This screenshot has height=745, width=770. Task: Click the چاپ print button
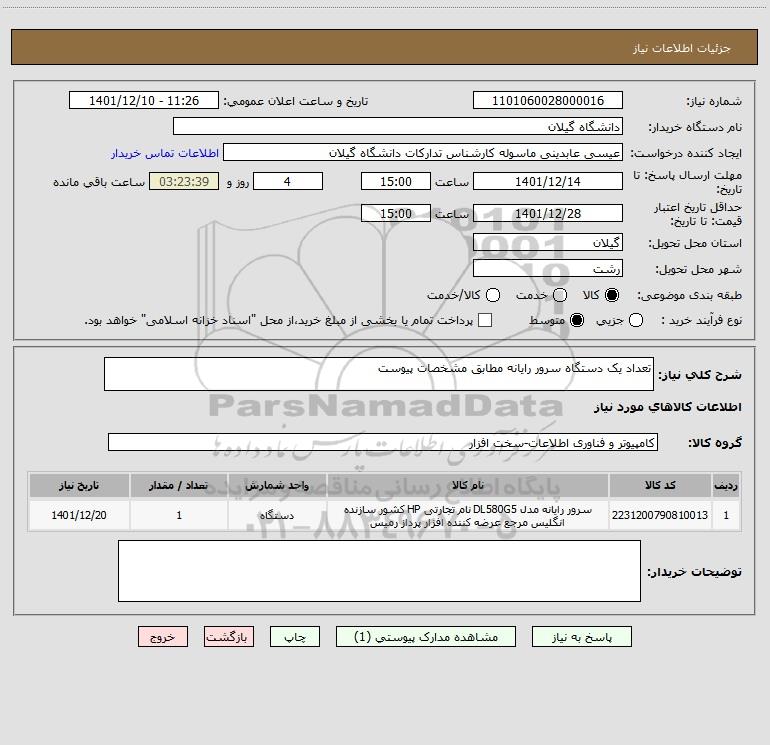click(x=295, y=636)
